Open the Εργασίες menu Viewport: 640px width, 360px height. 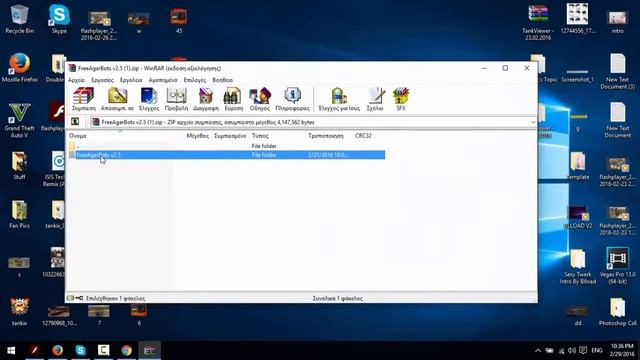(102, 80)
